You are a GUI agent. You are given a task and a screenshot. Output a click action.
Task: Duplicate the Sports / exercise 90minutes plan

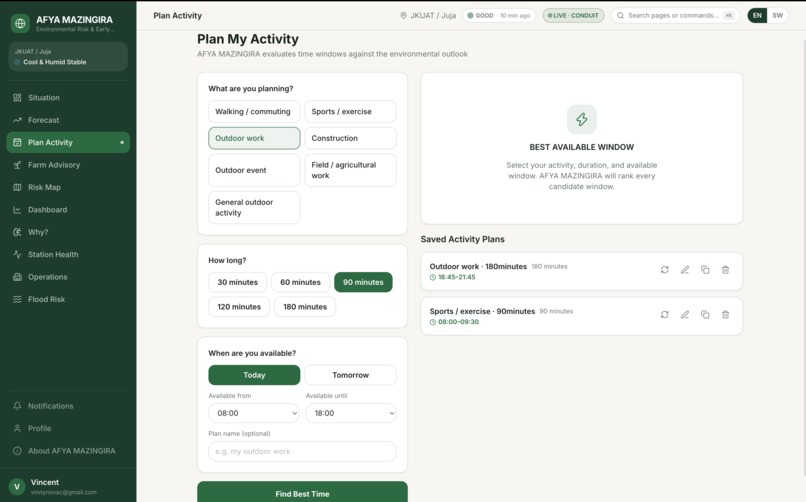pos(705,314)
